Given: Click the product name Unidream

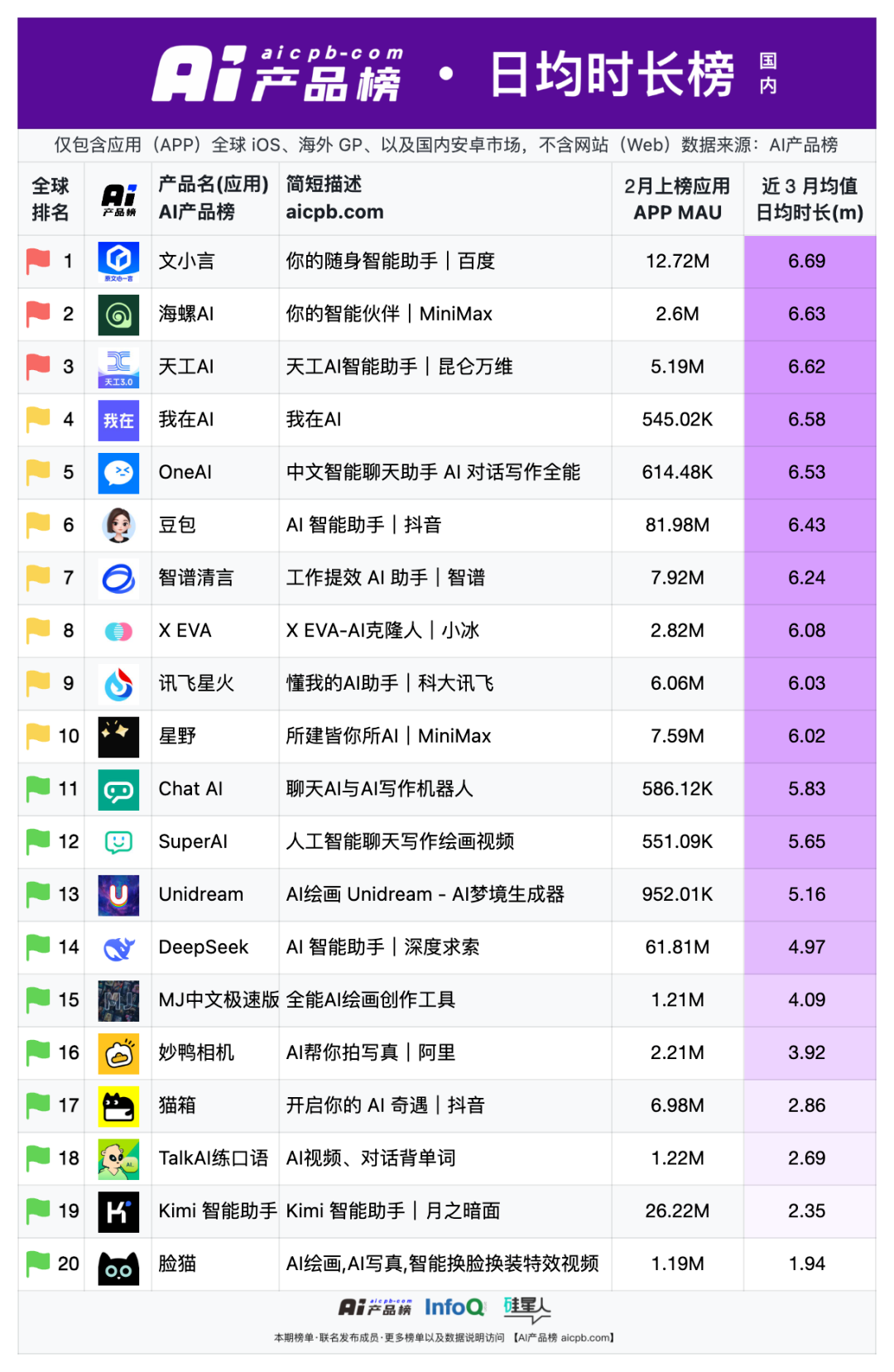Looking at the screenshot, I should click(201, 895).
